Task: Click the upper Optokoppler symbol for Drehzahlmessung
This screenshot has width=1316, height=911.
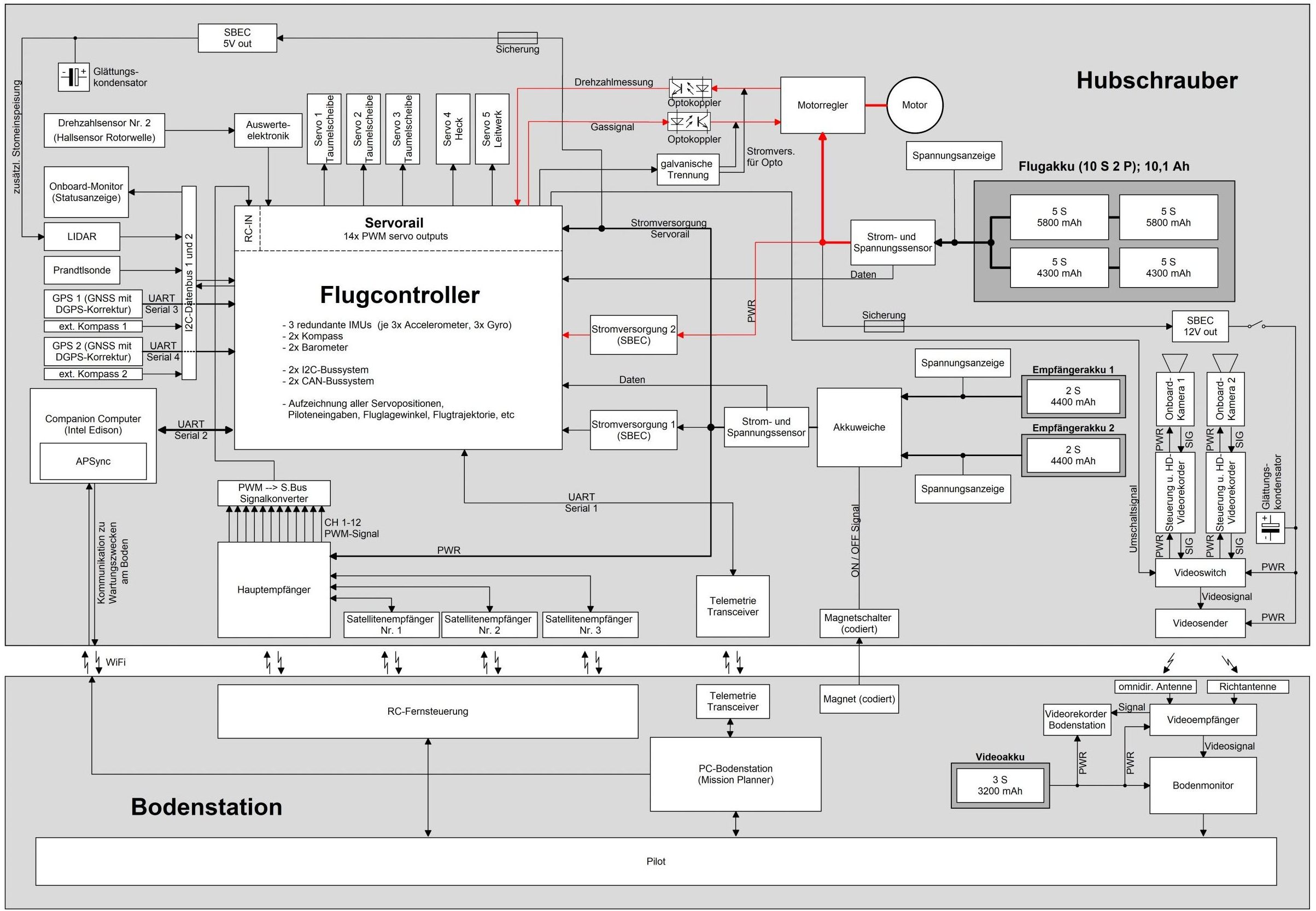Action: pos(690,88)
